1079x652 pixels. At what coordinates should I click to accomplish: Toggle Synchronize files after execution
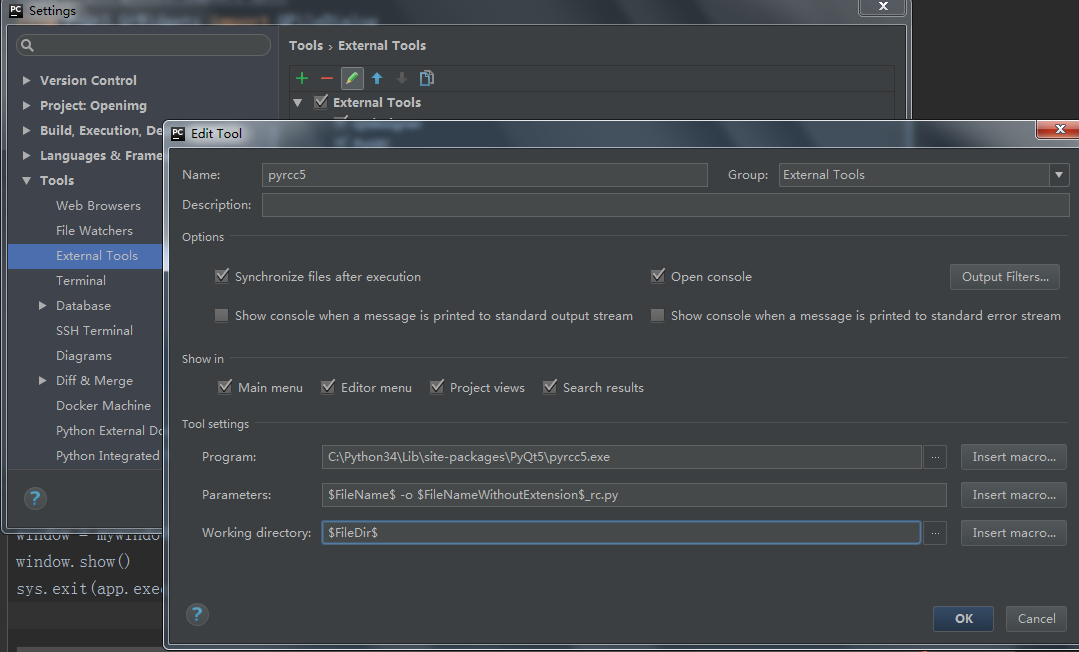coord(222,276)
